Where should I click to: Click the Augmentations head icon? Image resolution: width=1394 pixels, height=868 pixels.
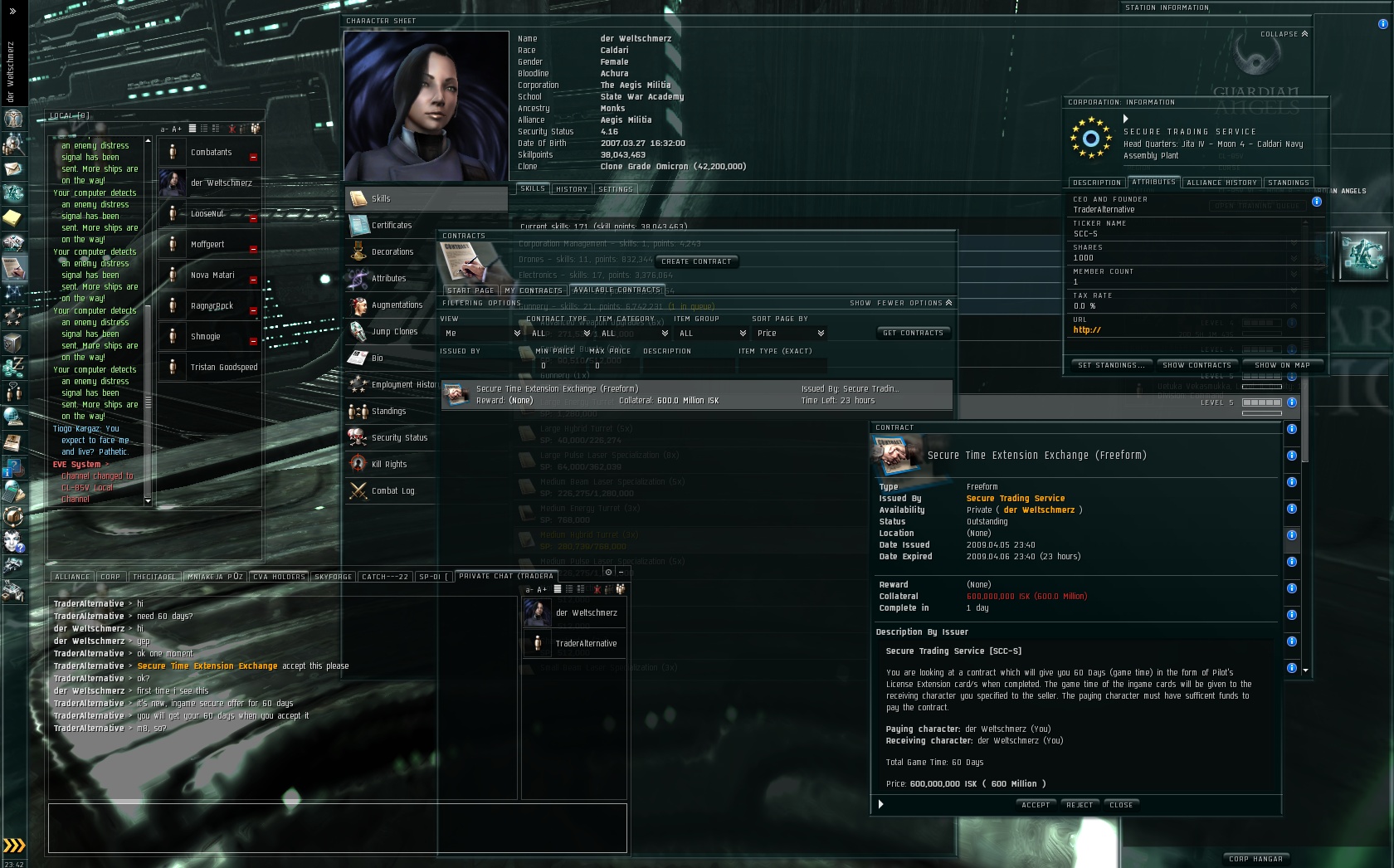[358, 305]
